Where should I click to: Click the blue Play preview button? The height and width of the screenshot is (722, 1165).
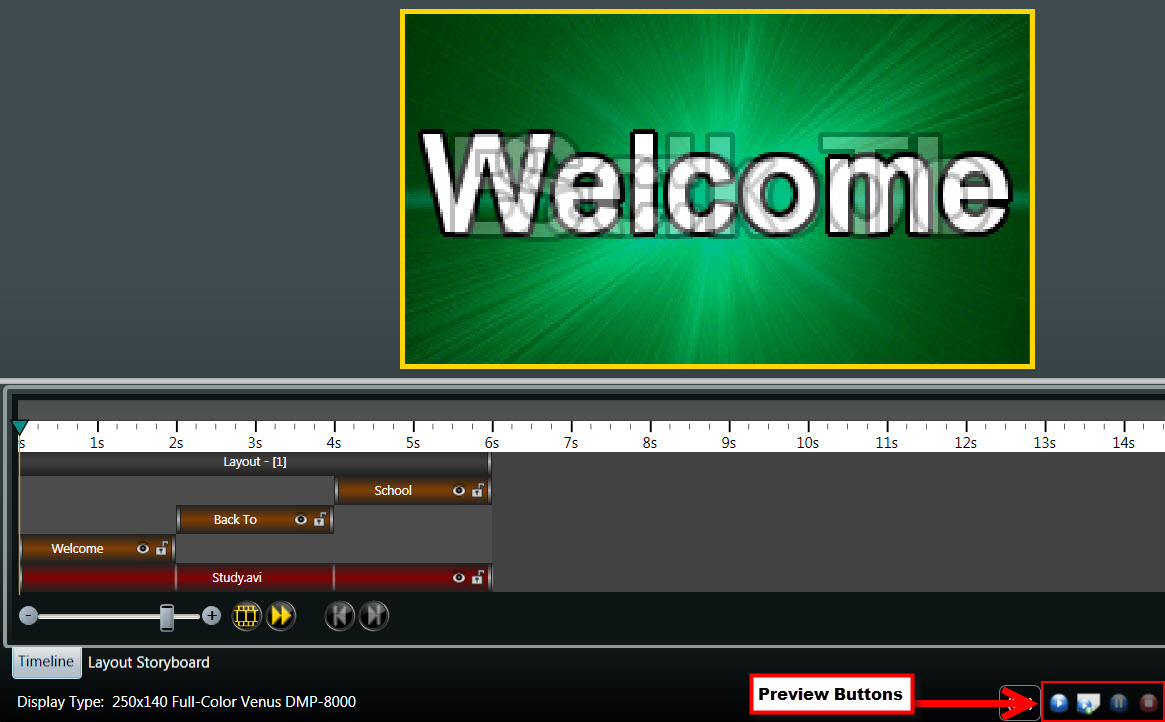tap(1059, 703)
